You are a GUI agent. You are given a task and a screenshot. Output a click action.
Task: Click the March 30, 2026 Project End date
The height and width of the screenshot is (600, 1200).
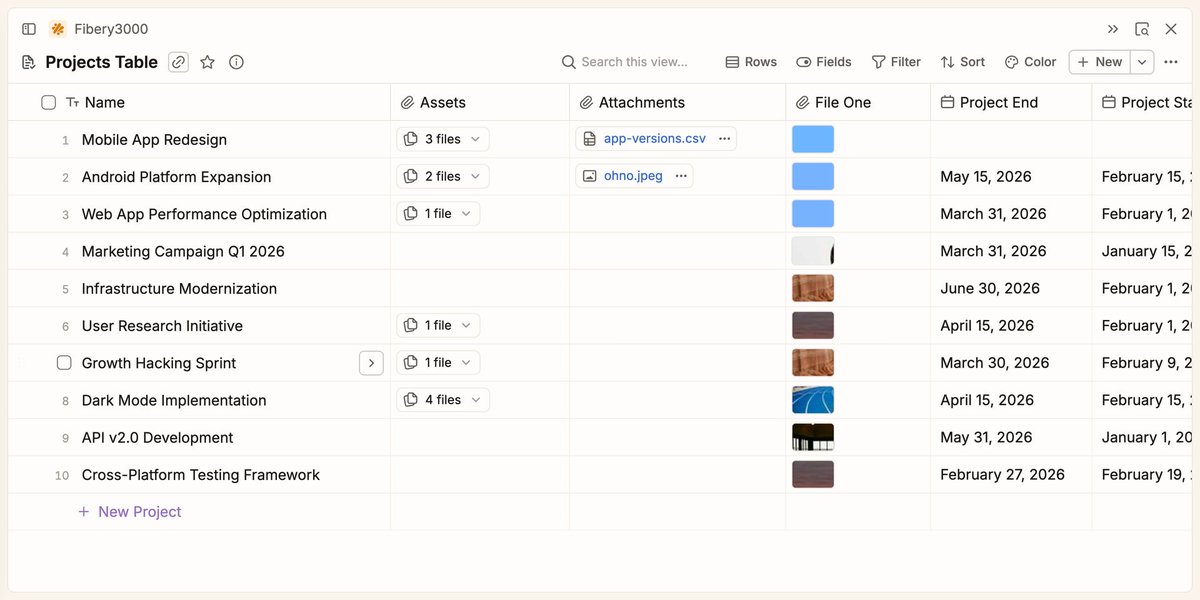point(995,363)
